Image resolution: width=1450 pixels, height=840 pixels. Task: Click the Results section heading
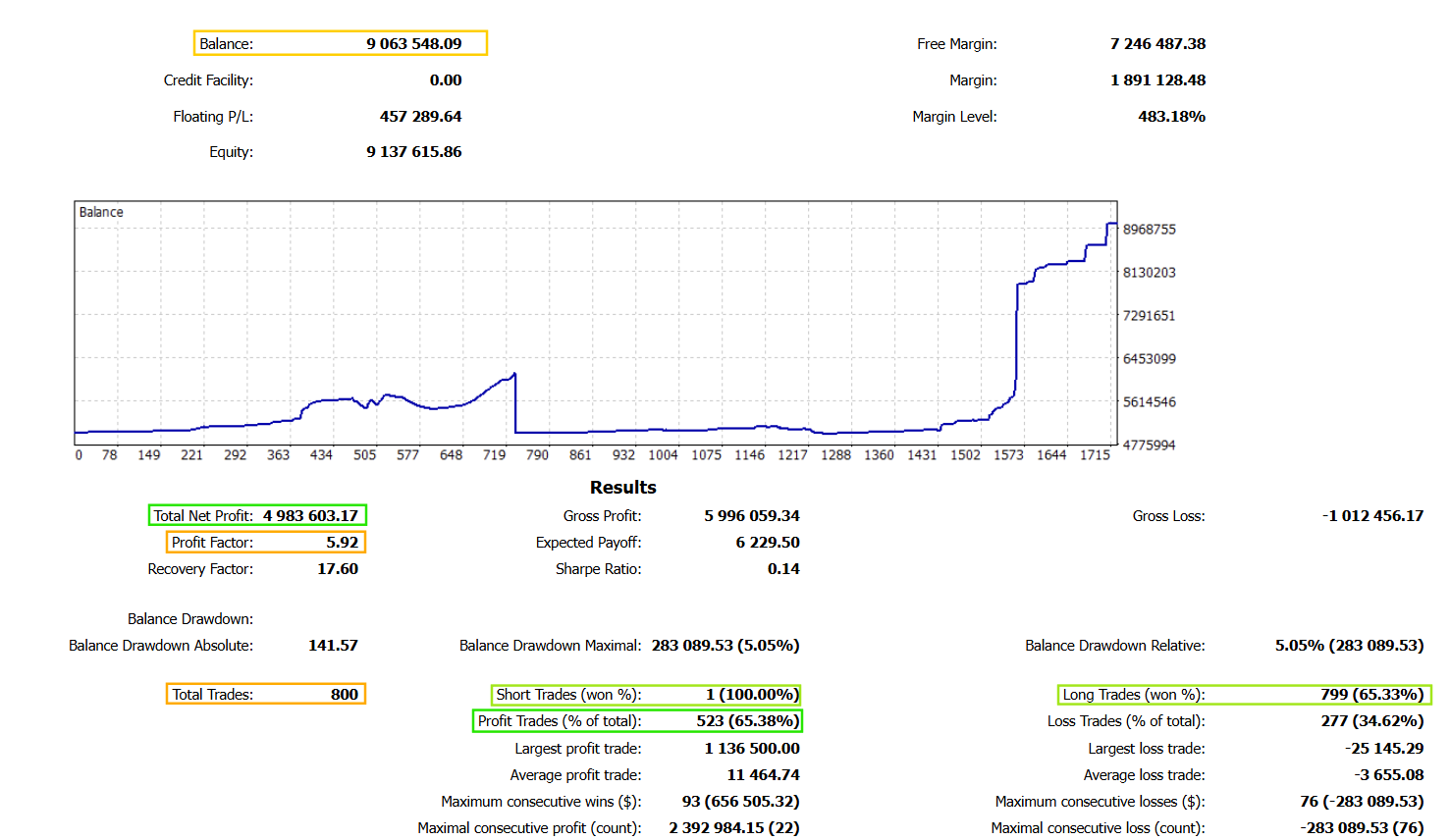click(x=622, y=487)
